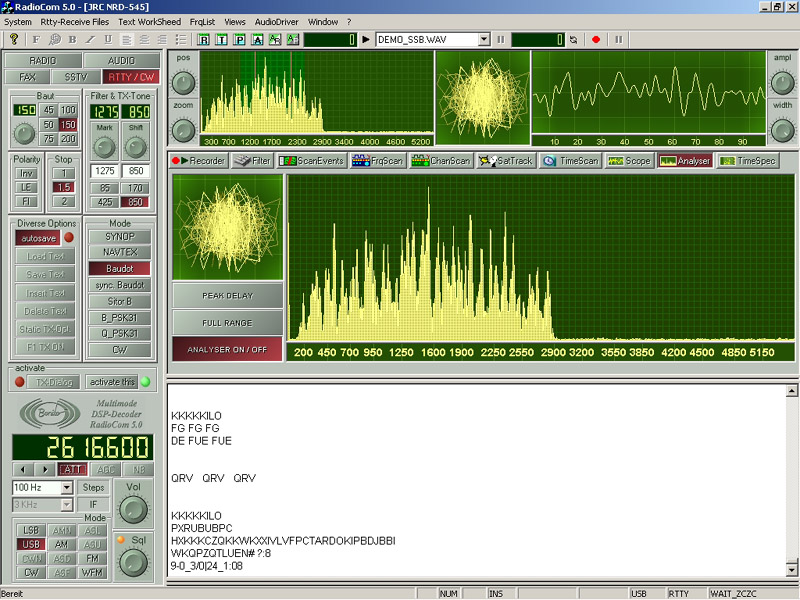Open the SatTrack tool

(506, 161)
